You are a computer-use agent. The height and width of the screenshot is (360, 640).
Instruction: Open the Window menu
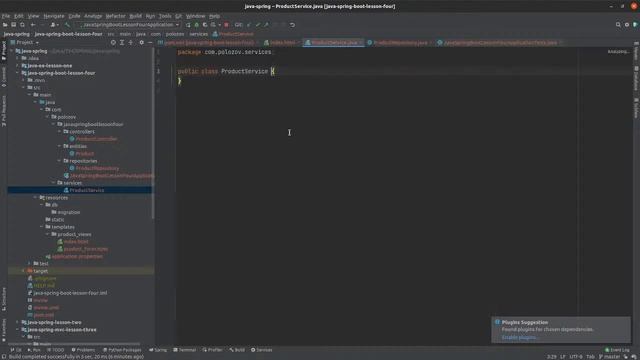coord(196,16)
